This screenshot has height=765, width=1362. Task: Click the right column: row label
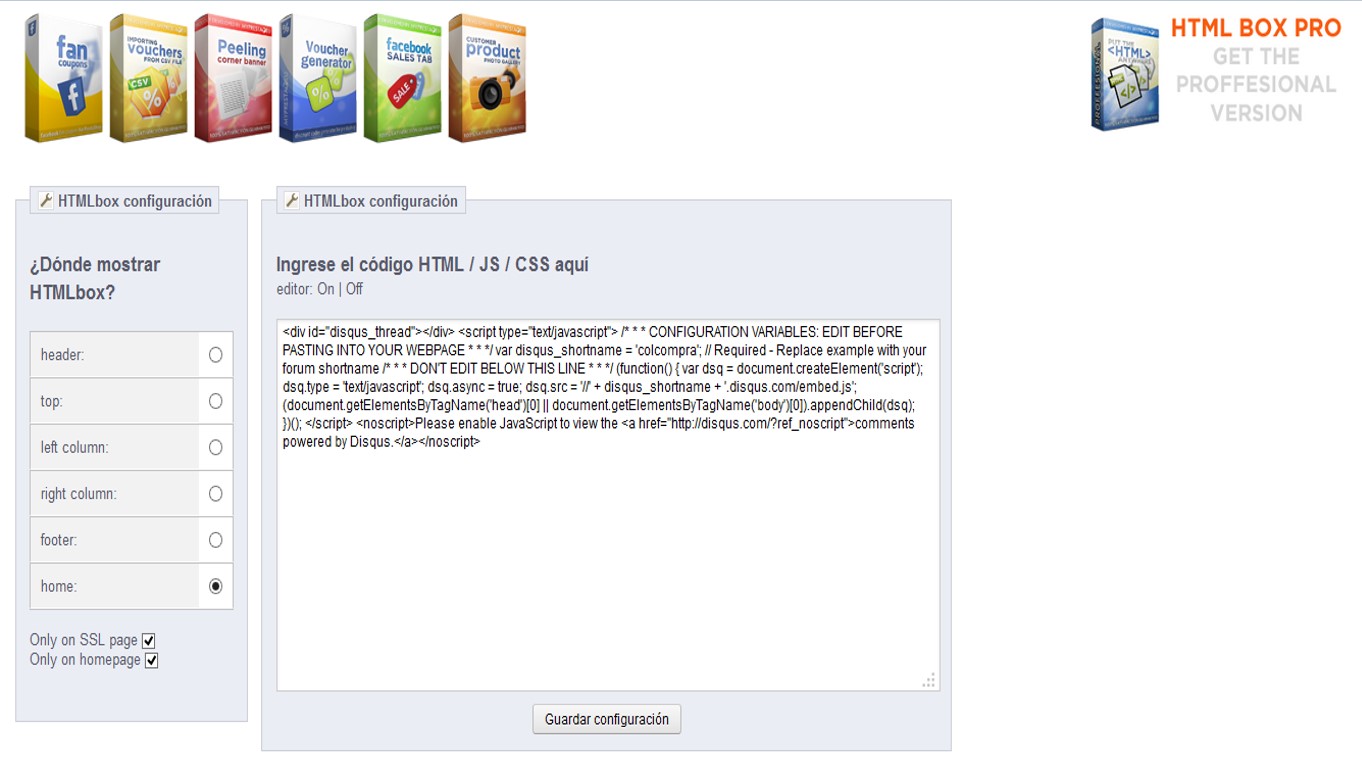78,494
